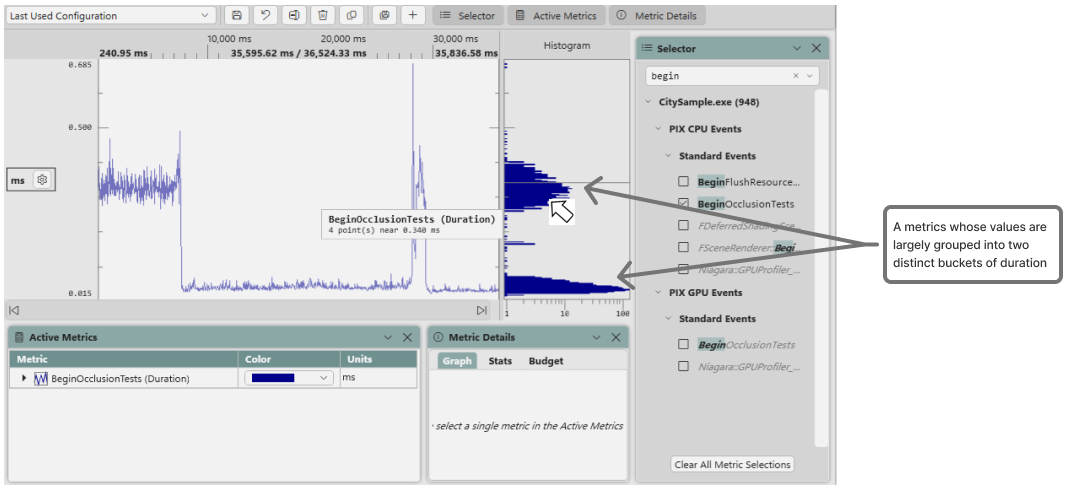Collapse Standard Events under PIX GPU Events
This screenshot has height=485, width=1065.
click(x=668, y=319)
